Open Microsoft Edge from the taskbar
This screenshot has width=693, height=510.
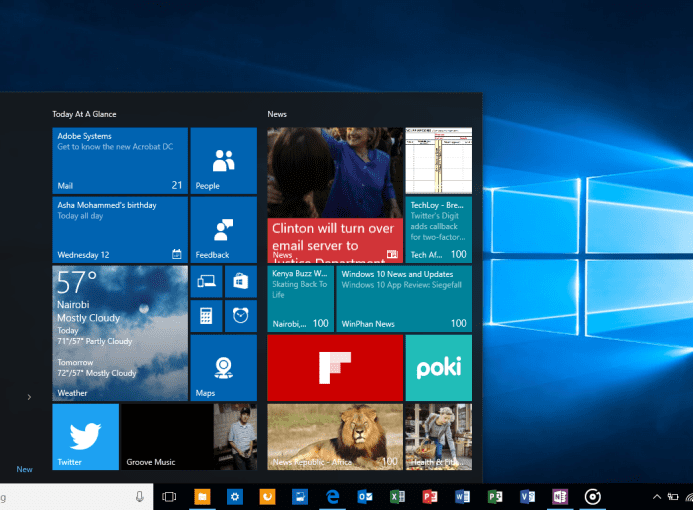point(332,497)
